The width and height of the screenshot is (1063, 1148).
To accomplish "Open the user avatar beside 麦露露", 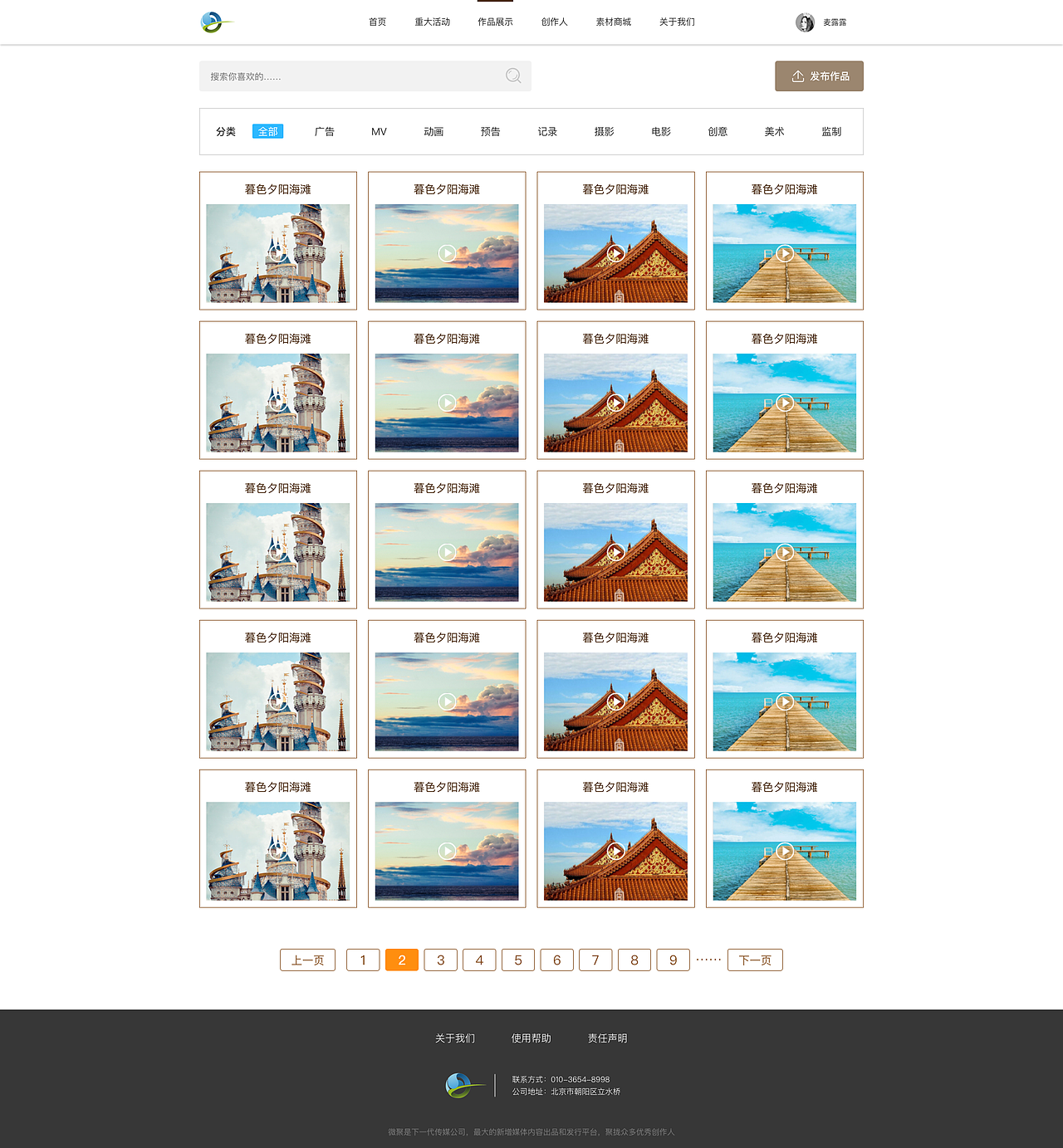I will pyautogui.click(x=805, y=22).
